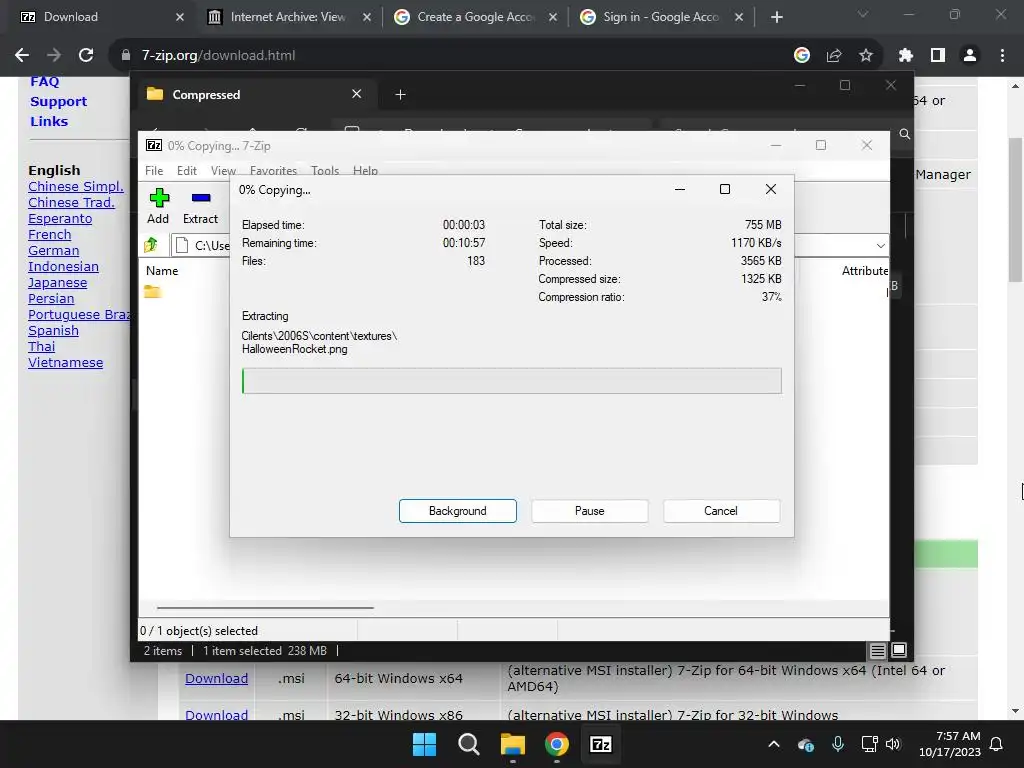
Task: Open the Spanish language link
Action: click(x=54, y=330)
